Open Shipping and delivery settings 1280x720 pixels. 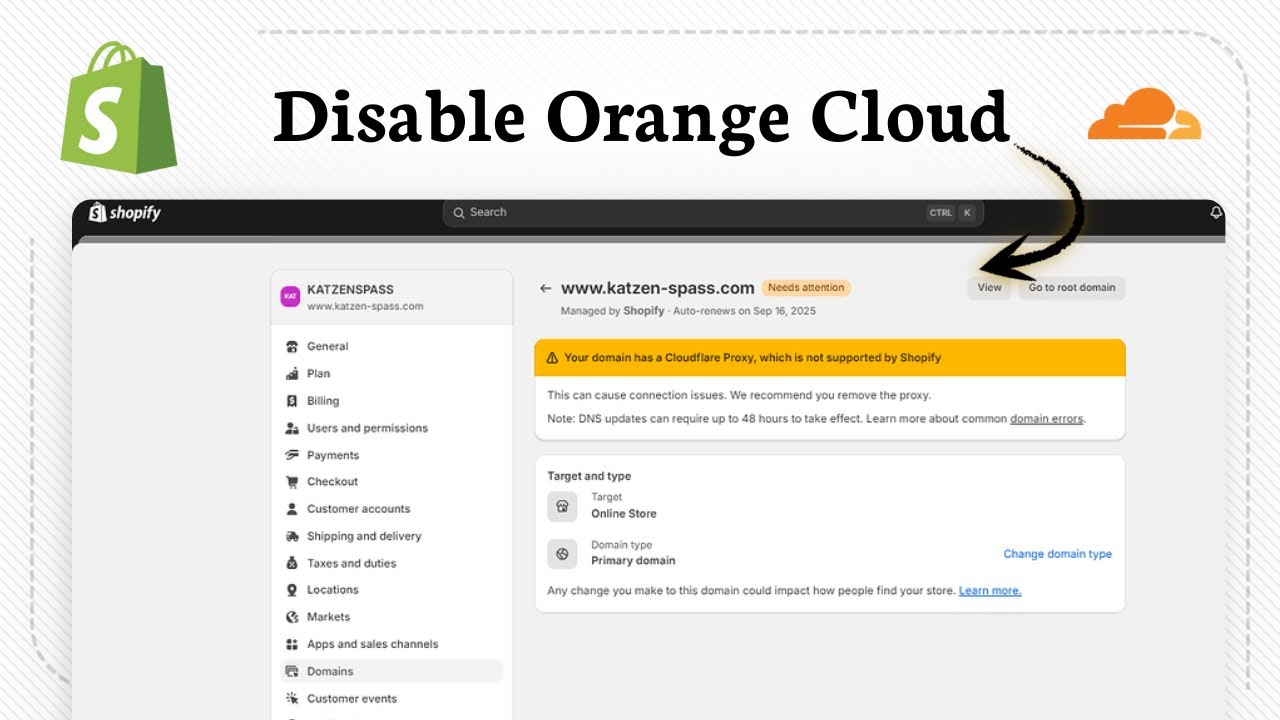392,536
